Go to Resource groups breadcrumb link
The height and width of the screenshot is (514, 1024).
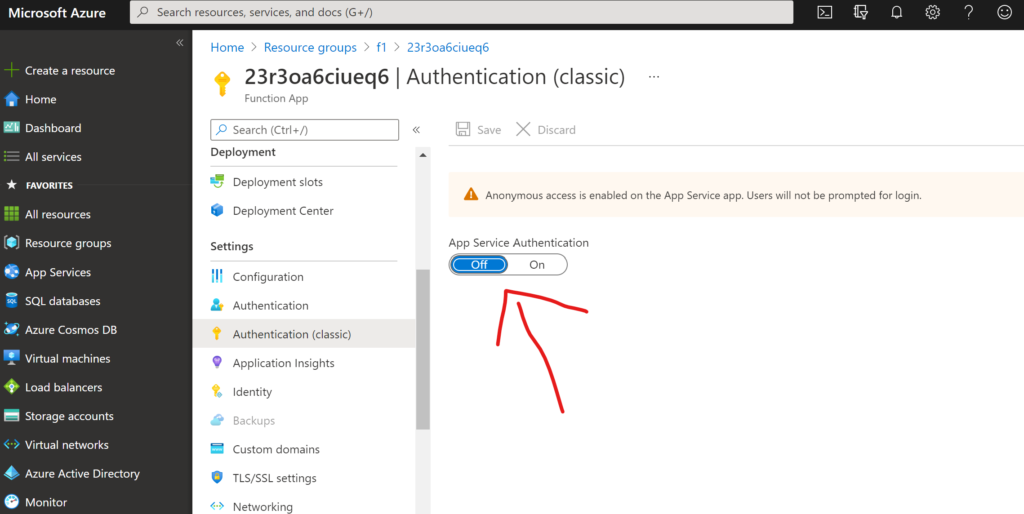pos(310,47)
